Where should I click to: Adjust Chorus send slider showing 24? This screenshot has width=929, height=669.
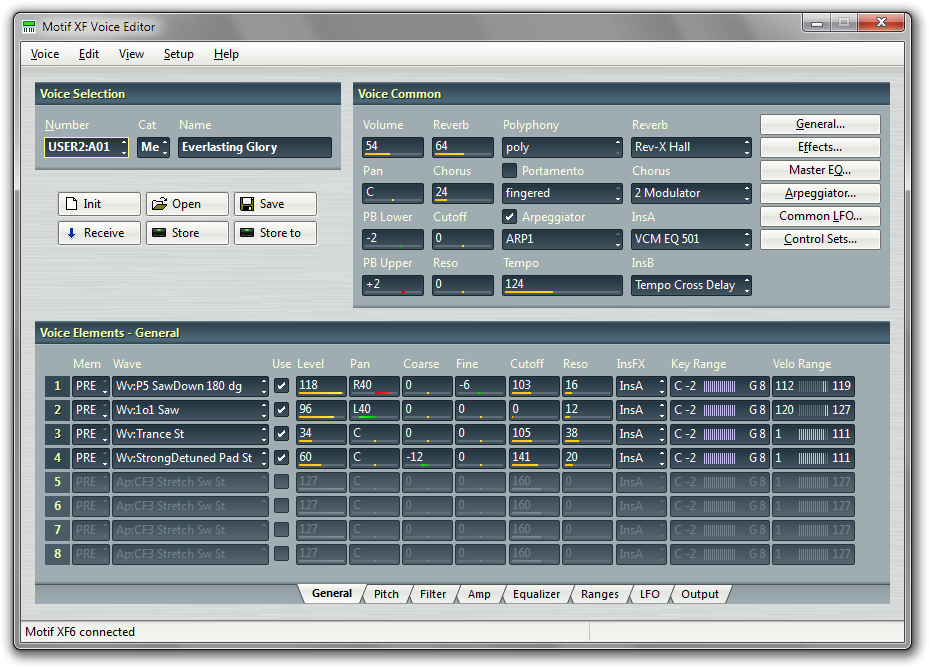coord(463,193)
